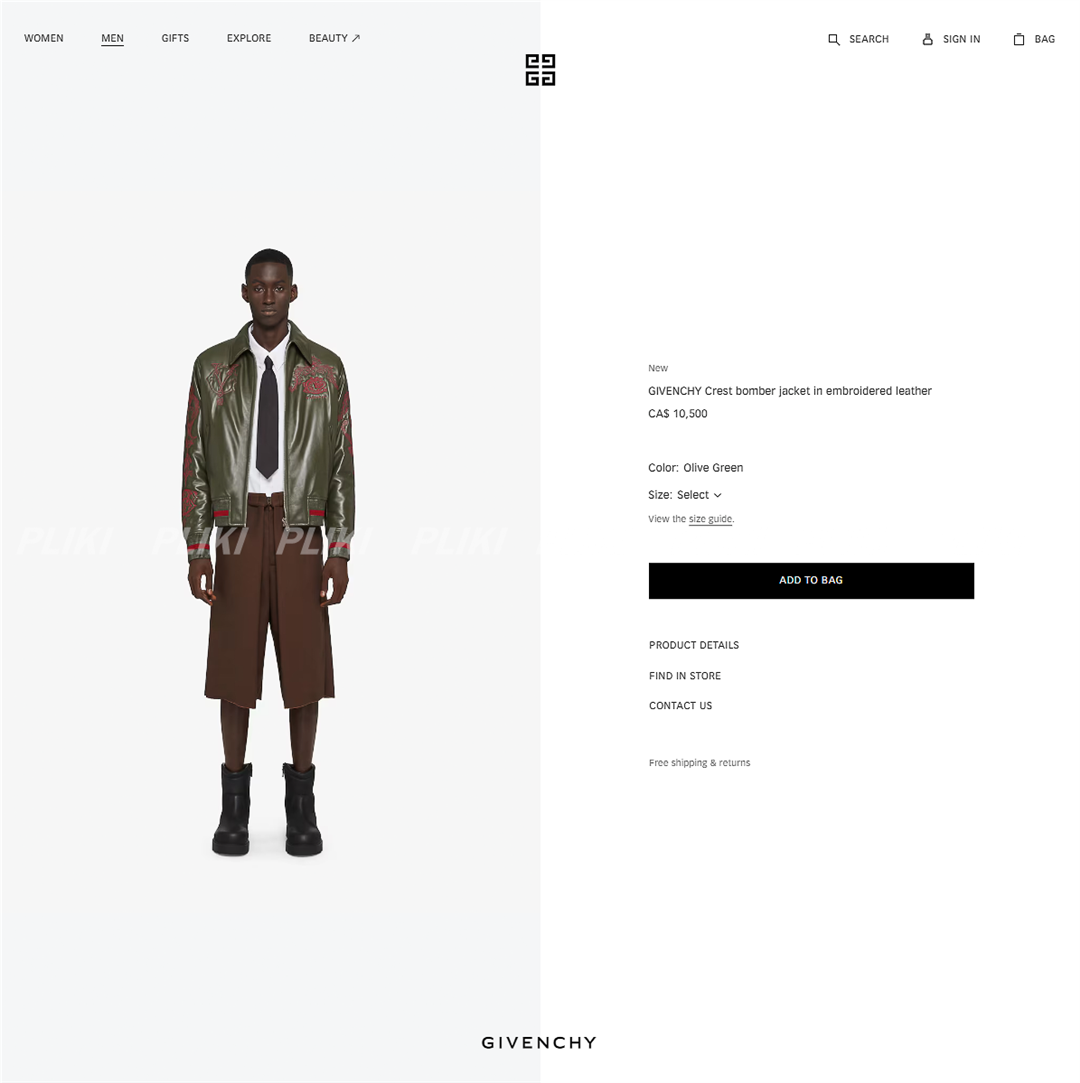1080x1083 pixels.
Task: Click the Search text link
Action: (x=869, y=39)
